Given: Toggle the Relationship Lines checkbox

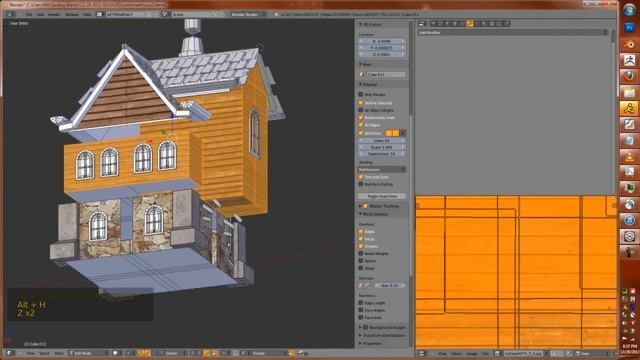Looking at the screenshot, I should click(361, 118).
